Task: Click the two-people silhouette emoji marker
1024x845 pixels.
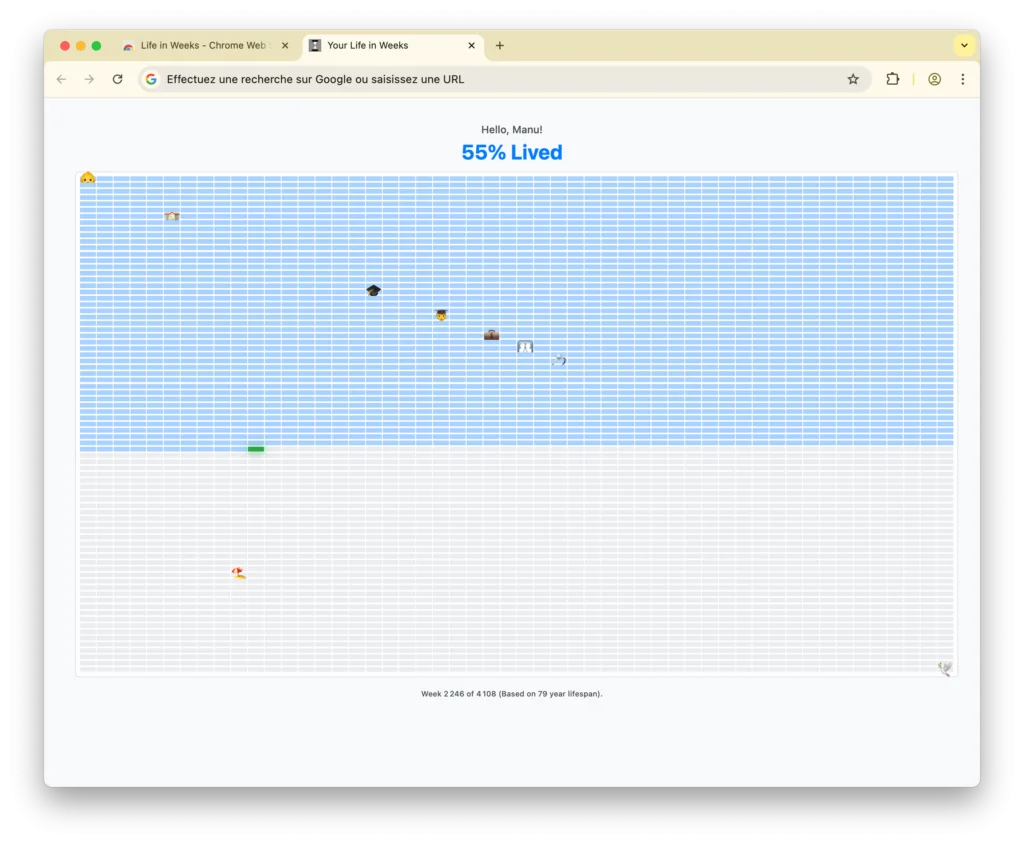Action: [525, 347]
